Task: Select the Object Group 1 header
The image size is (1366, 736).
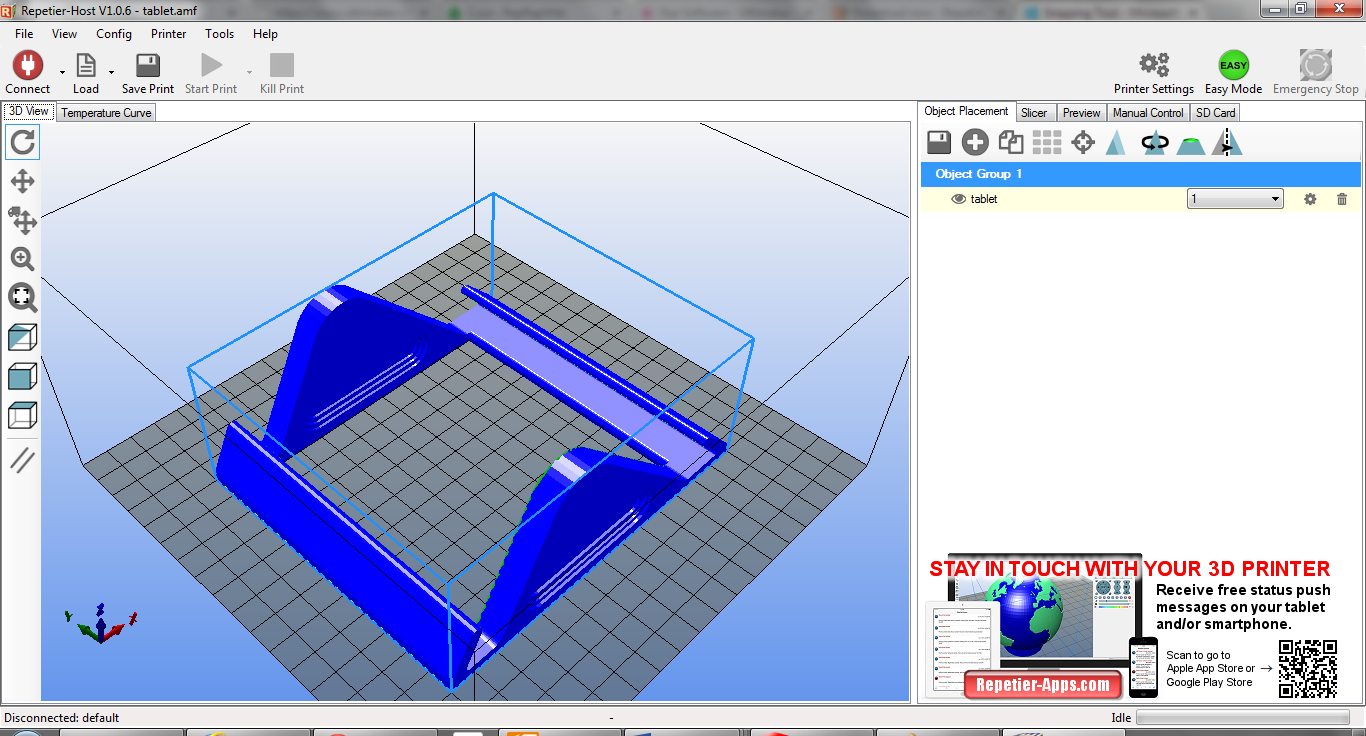Action: pyautogui.click(x=1141, y=174)
